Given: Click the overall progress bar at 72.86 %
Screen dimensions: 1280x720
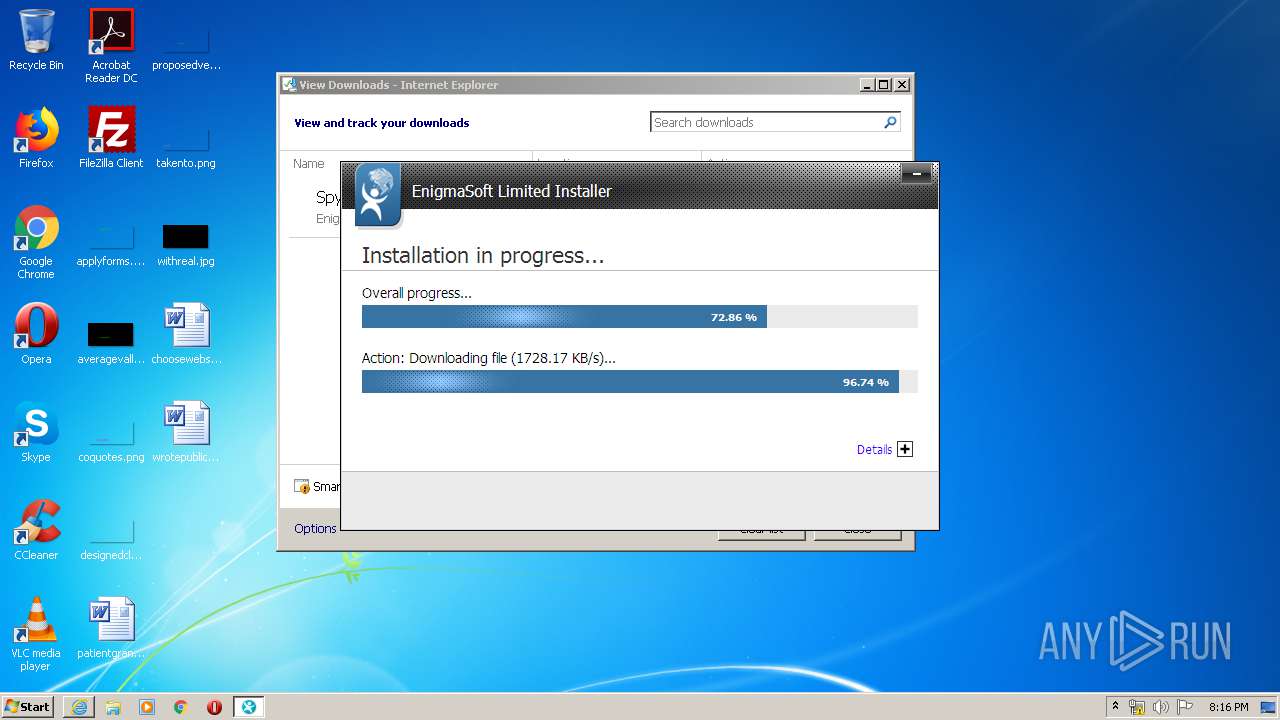Looking at the screenshot, I should coord(639,317).
